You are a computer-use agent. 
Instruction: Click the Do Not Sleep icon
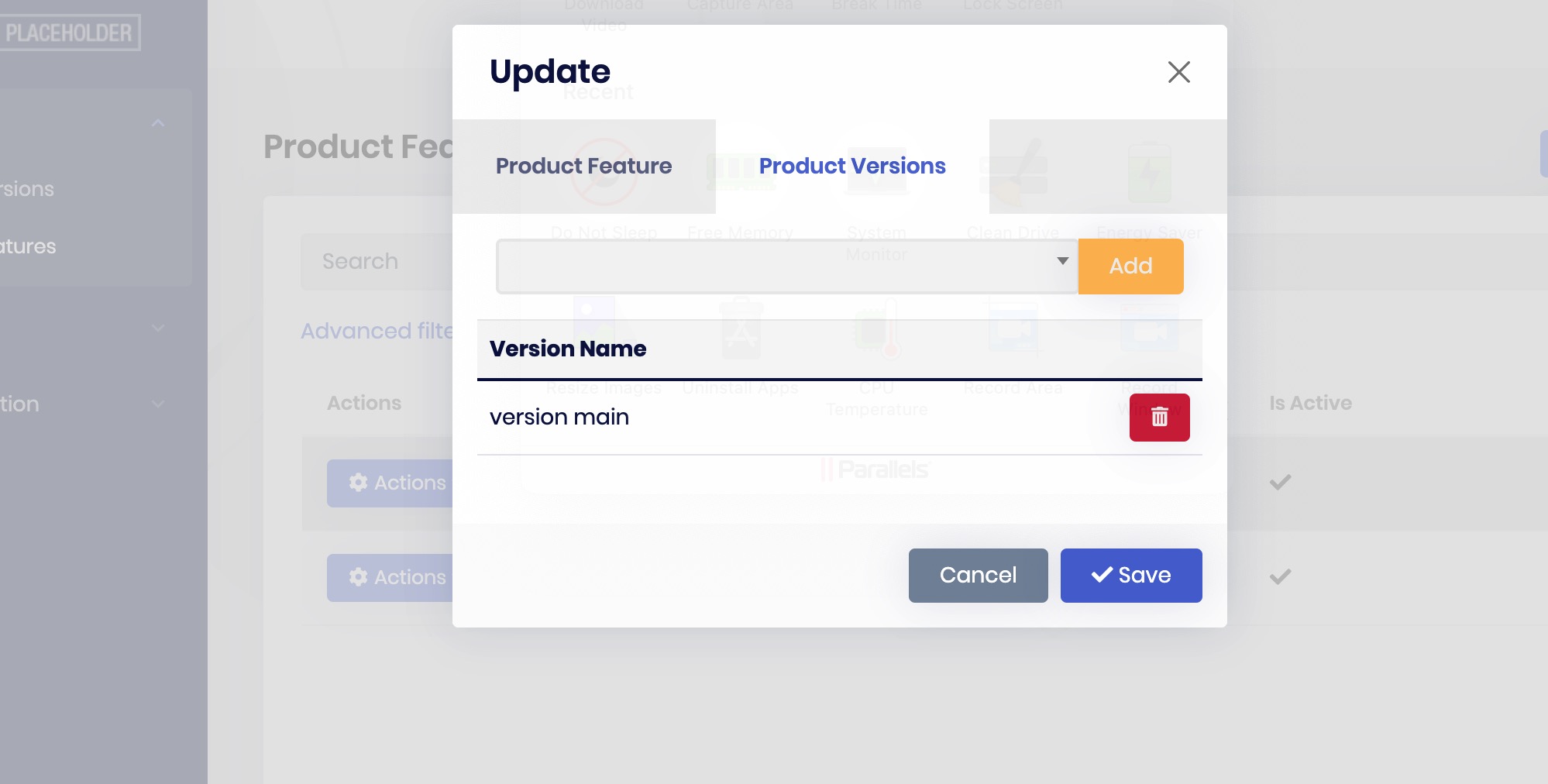(604, 172)
